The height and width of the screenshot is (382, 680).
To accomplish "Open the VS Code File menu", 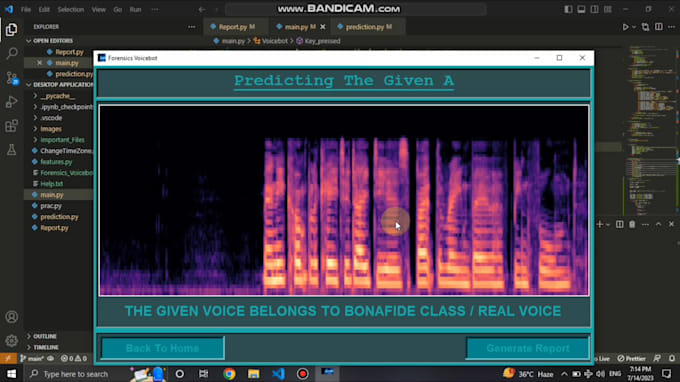I will (x=26, y=9).
